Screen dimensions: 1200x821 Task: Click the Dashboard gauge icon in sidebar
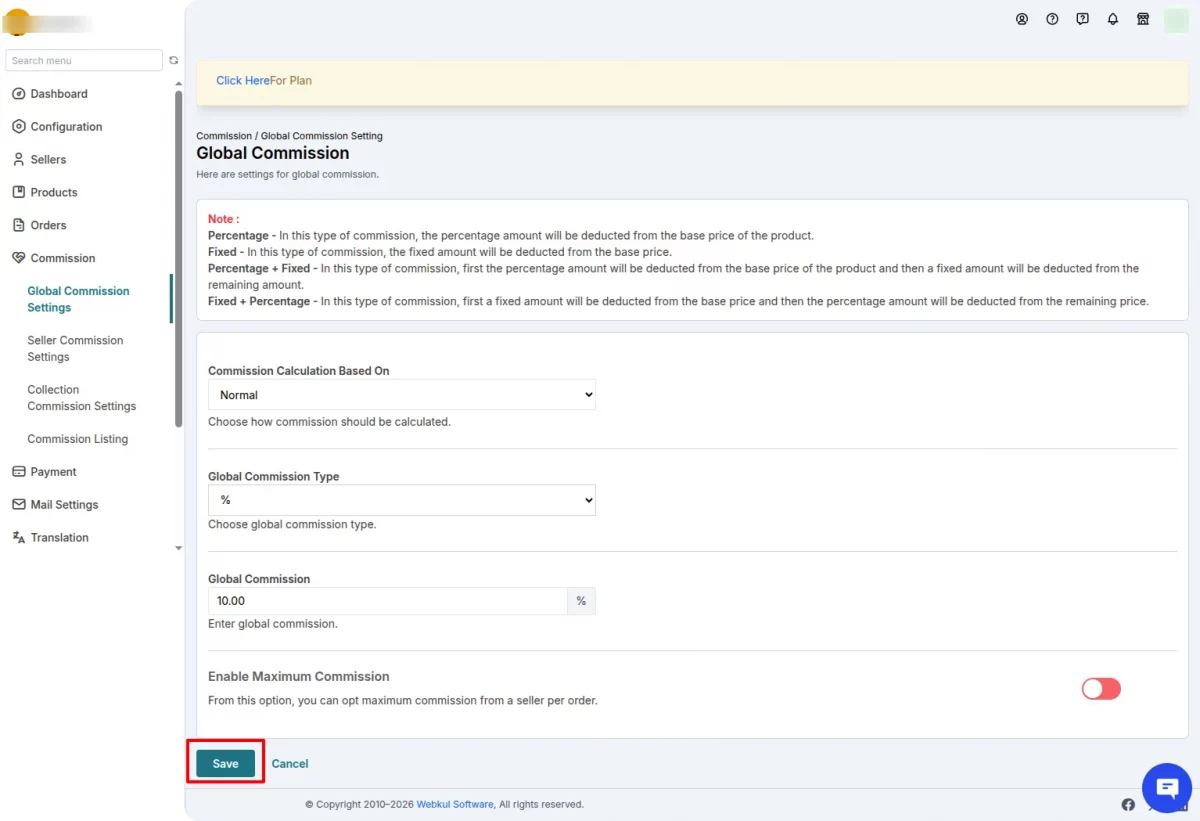[18, 94]
